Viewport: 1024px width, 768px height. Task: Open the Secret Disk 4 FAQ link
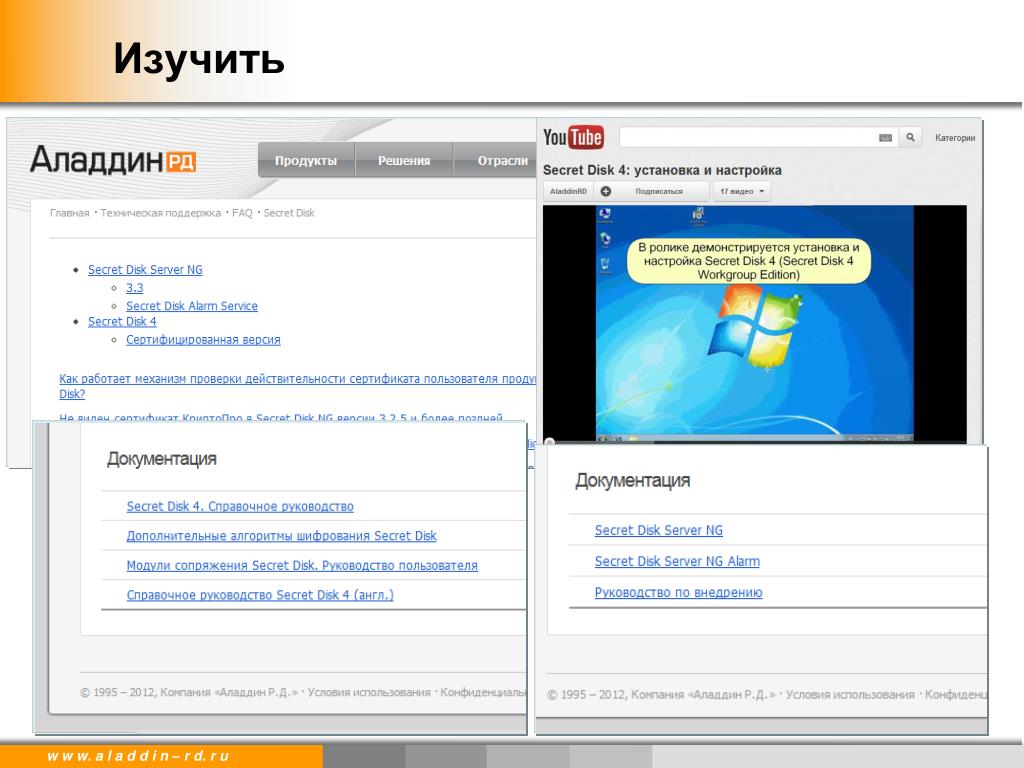[x=122, y=321]
